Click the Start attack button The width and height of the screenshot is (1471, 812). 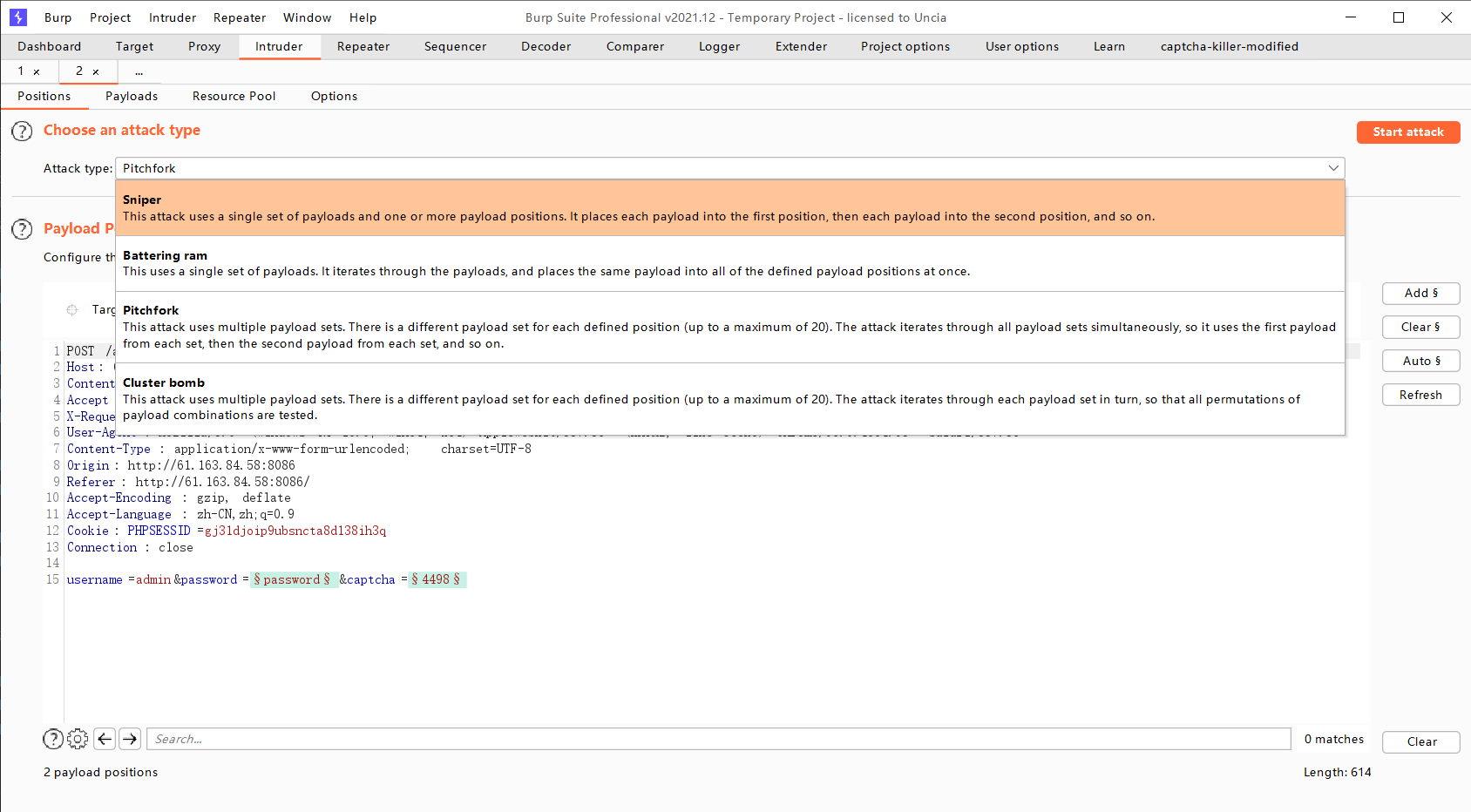pyautogui.click(x=1408, y=132)
